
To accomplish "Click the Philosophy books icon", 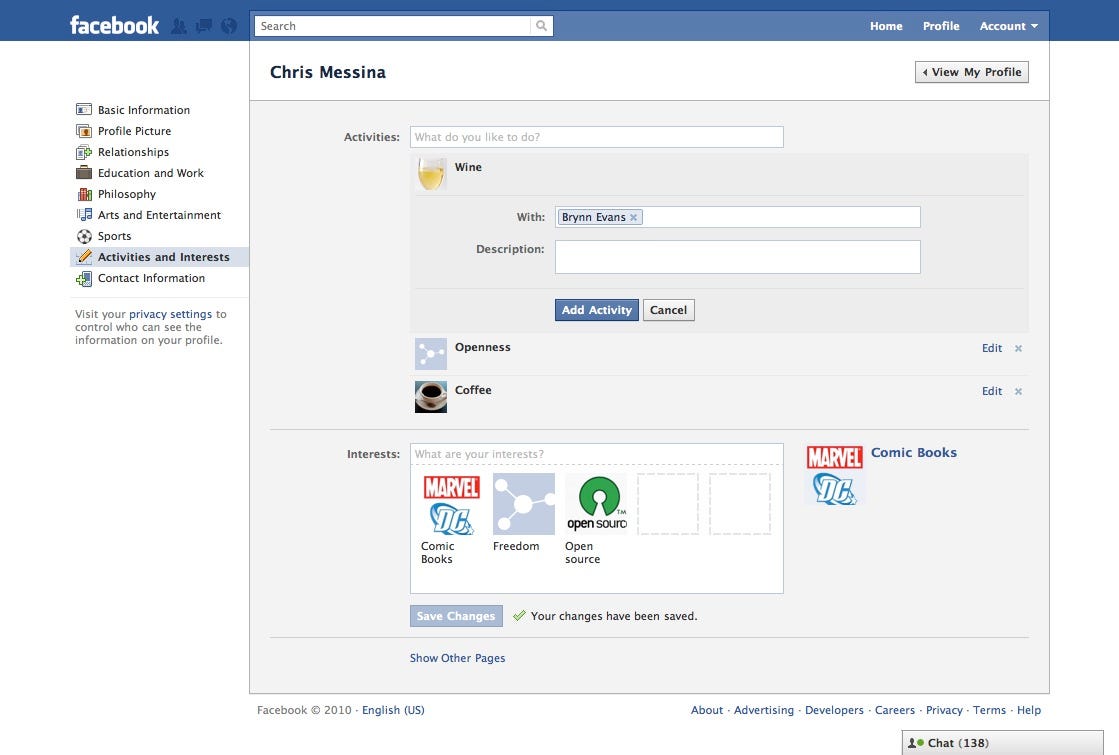I will coord(84,194).
